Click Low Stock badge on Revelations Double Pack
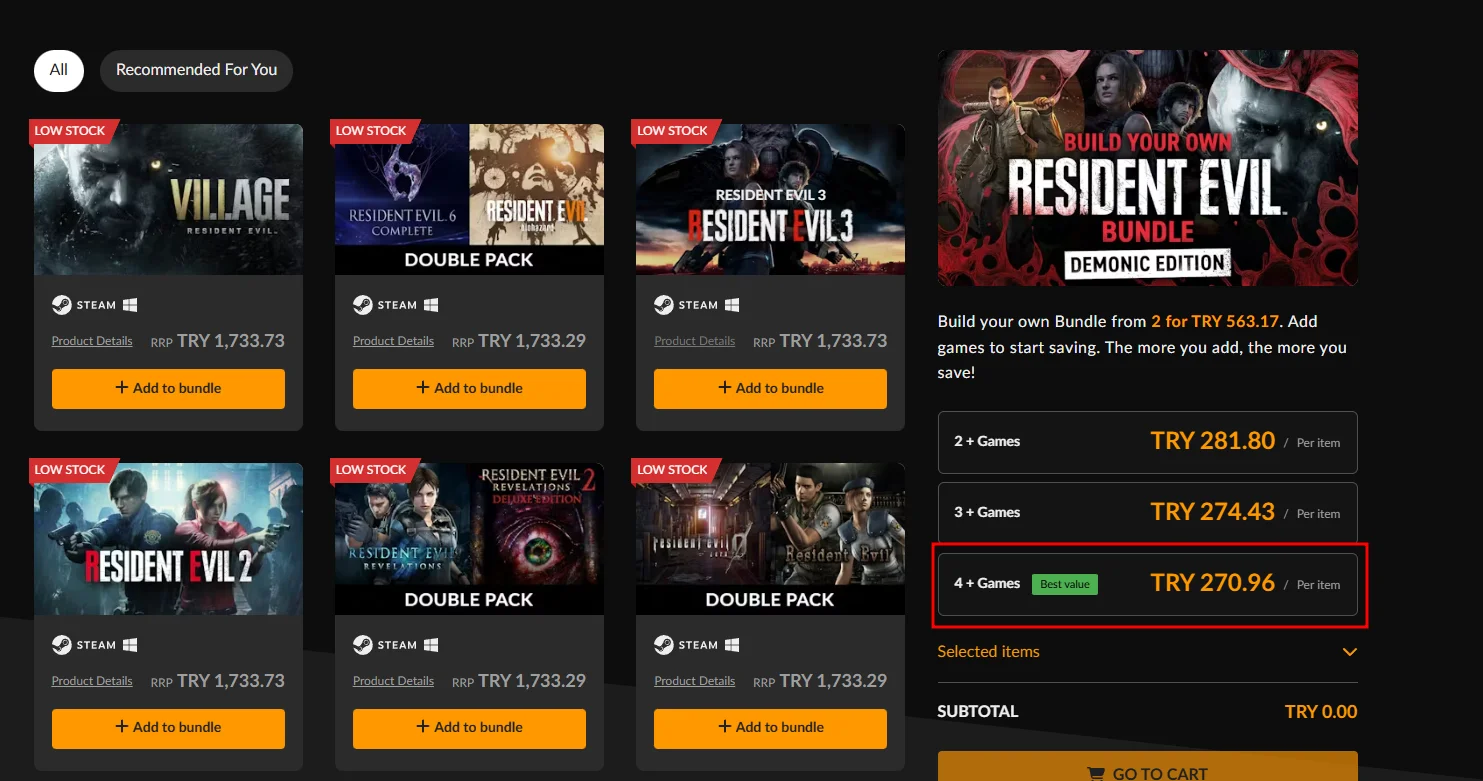1483x781 pixels. pyautogui.click(x=375, y=470)
